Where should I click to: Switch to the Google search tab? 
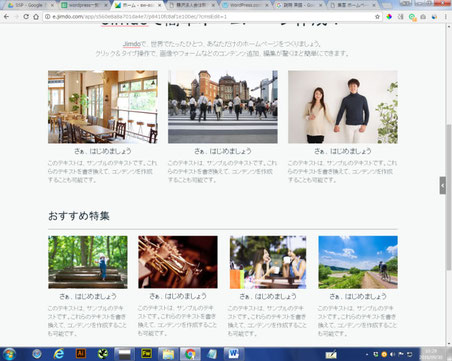(x=299, y=5)
